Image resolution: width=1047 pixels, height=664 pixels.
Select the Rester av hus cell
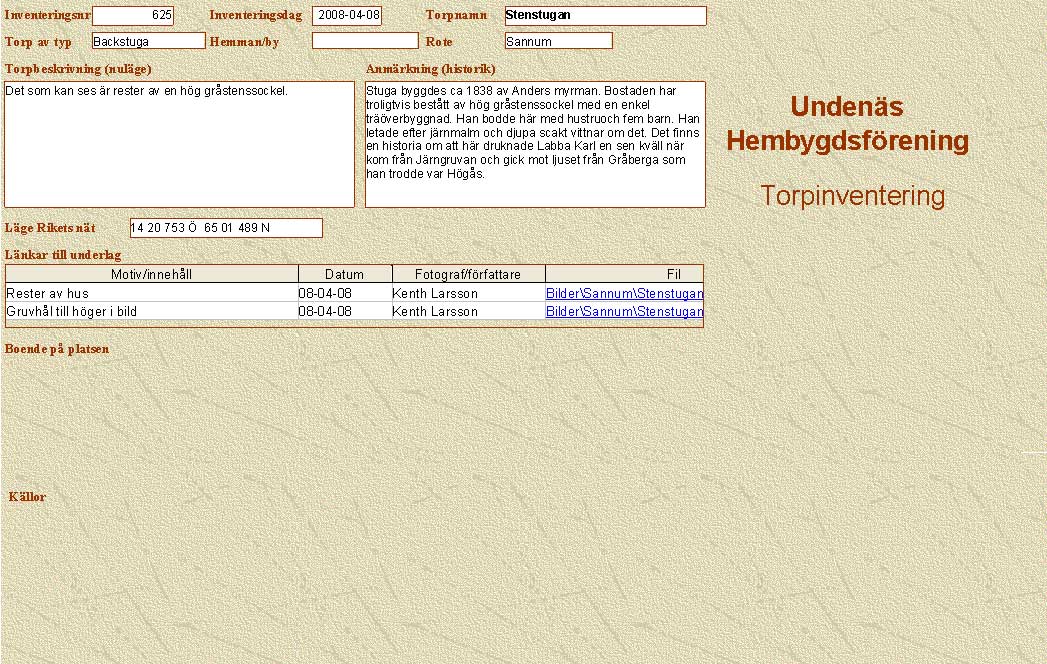pyautogui.click(x=150, y=294)
